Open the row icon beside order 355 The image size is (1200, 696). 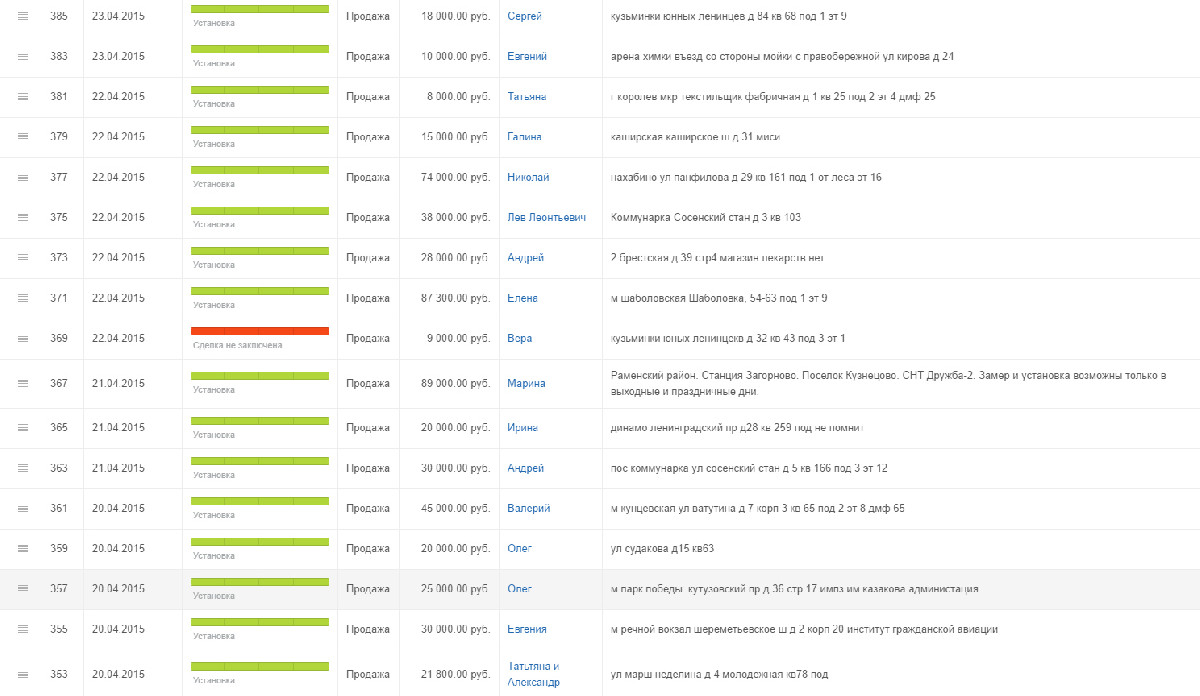(x=23, y=629)
